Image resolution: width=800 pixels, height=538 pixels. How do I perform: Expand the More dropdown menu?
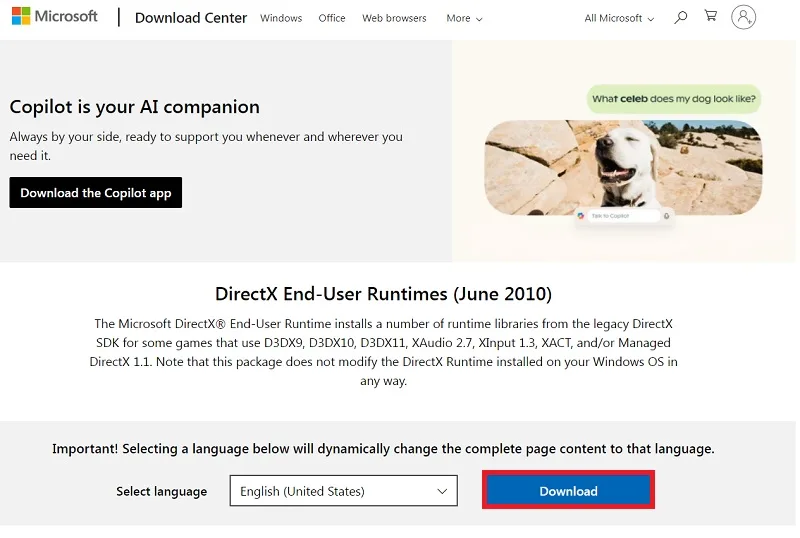point(464,18)
